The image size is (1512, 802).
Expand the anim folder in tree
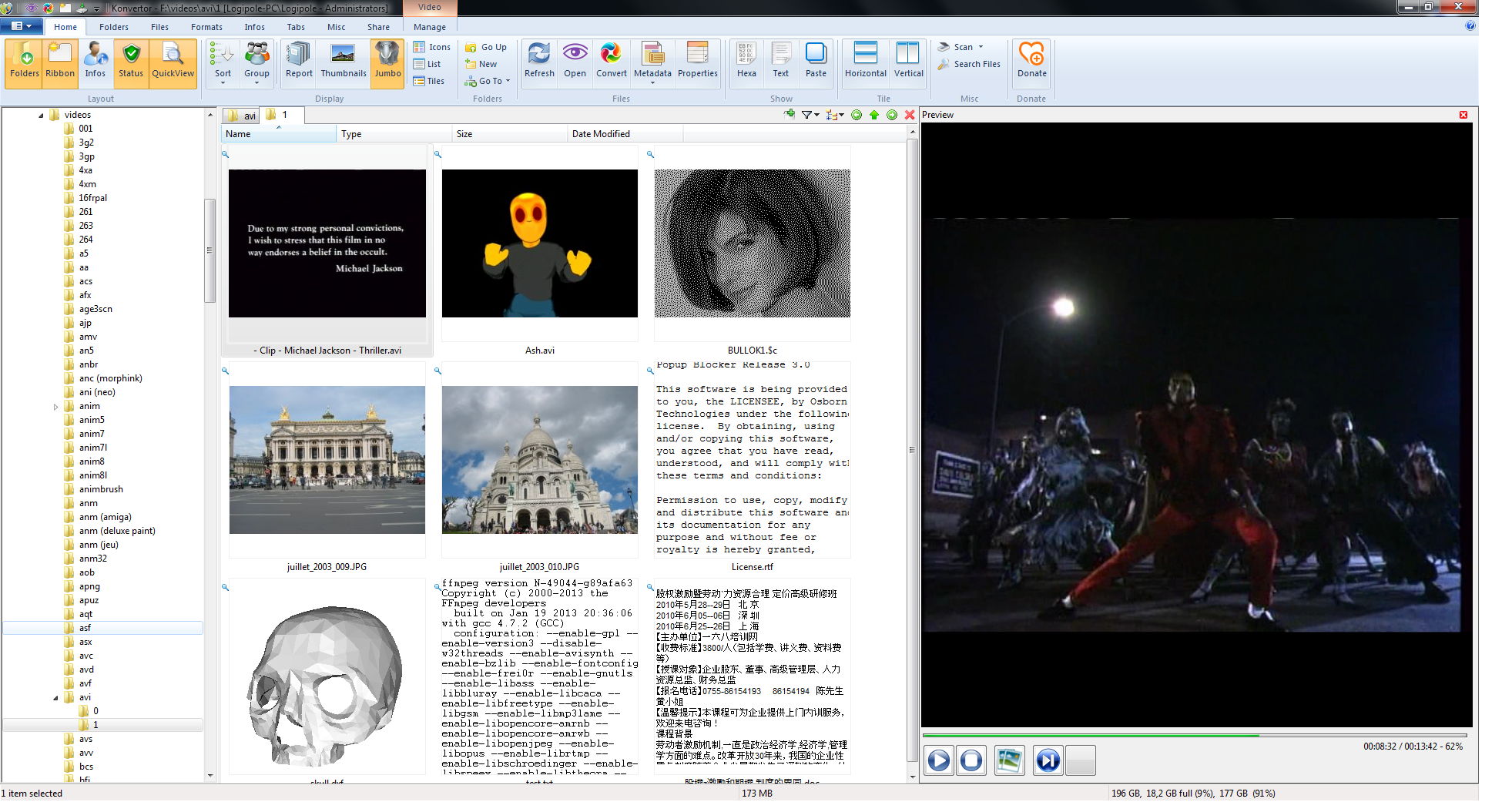pyautogui.click(x=55, y=407)
